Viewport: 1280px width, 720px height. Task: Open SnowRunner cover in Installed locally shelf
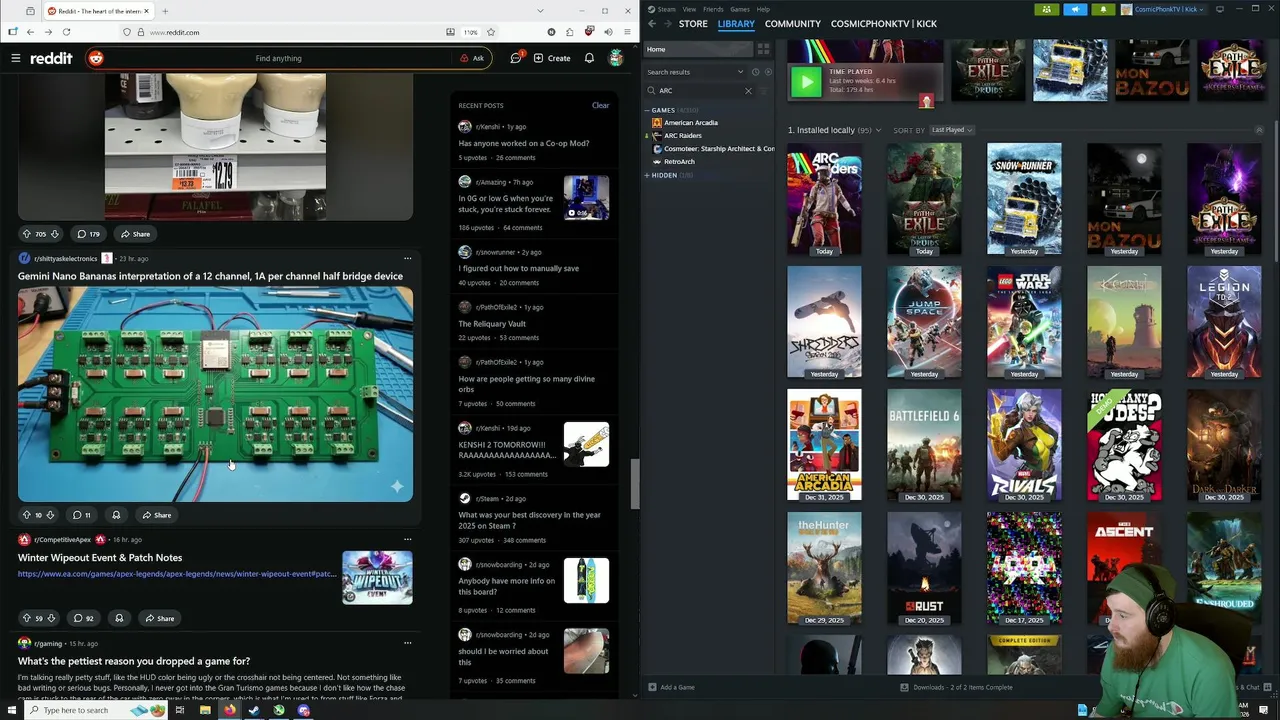(x=1024, y=199)
